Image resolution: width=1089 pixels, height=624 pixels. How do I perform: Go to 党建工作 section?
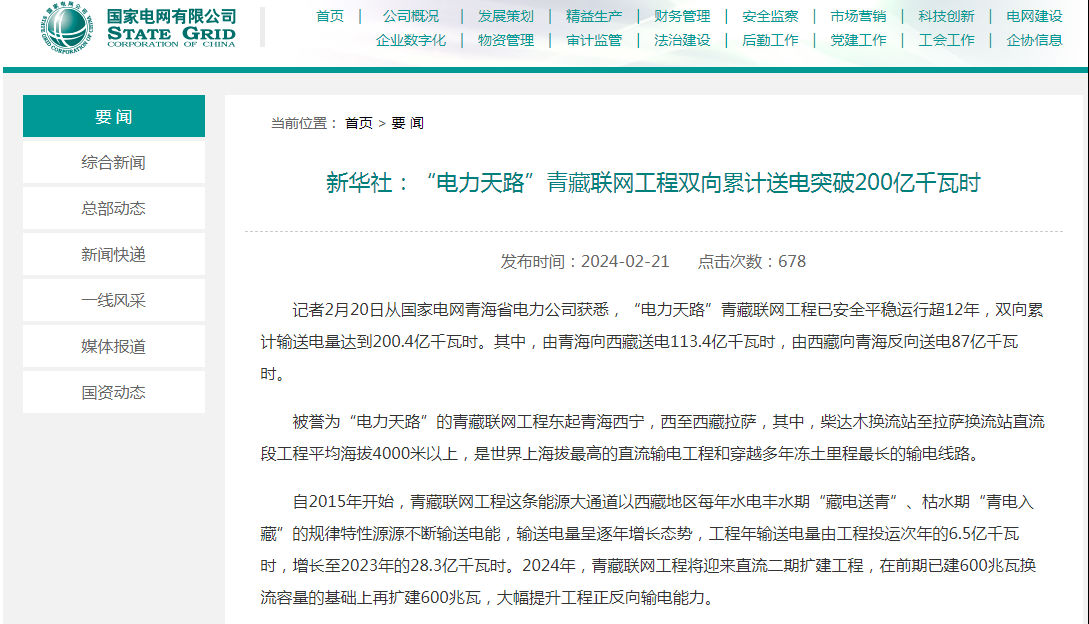point(858,40)
